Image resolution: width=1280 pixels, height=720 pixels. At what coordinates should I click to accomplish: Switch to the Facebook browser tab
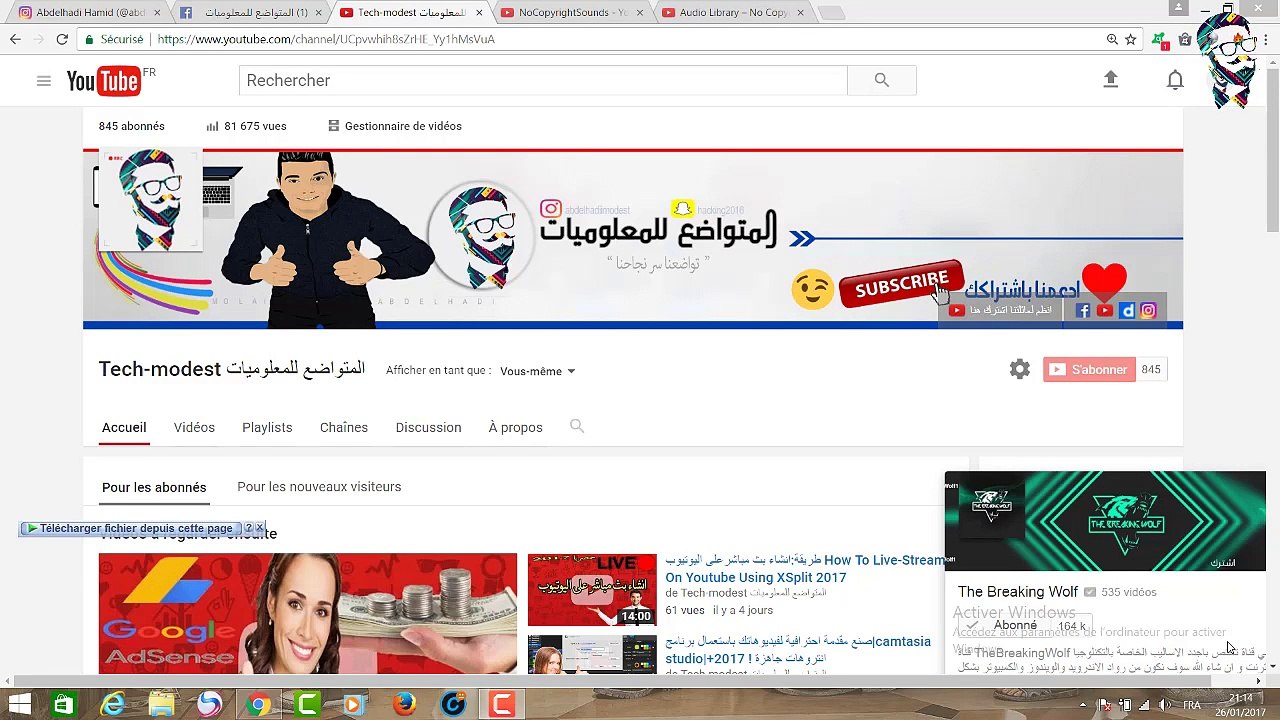tap(248, 13)
